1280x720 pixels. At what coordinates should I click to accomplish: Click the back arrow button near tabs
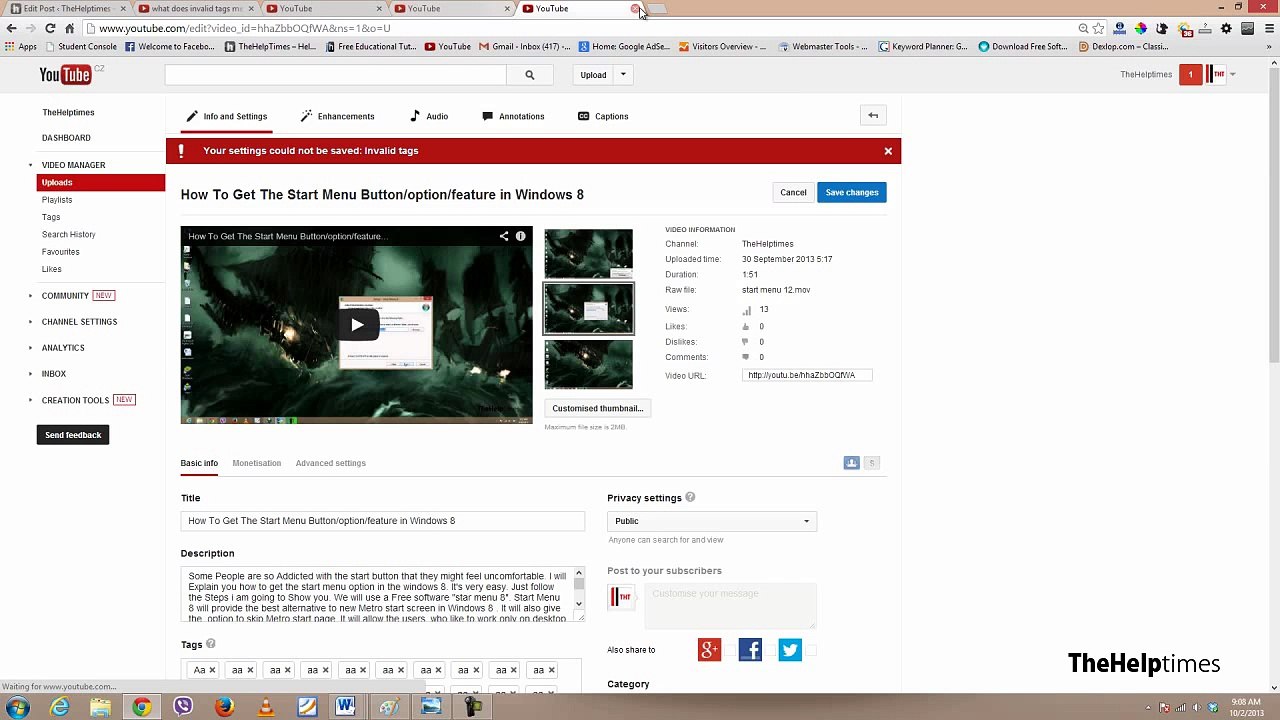pos(873,116)
